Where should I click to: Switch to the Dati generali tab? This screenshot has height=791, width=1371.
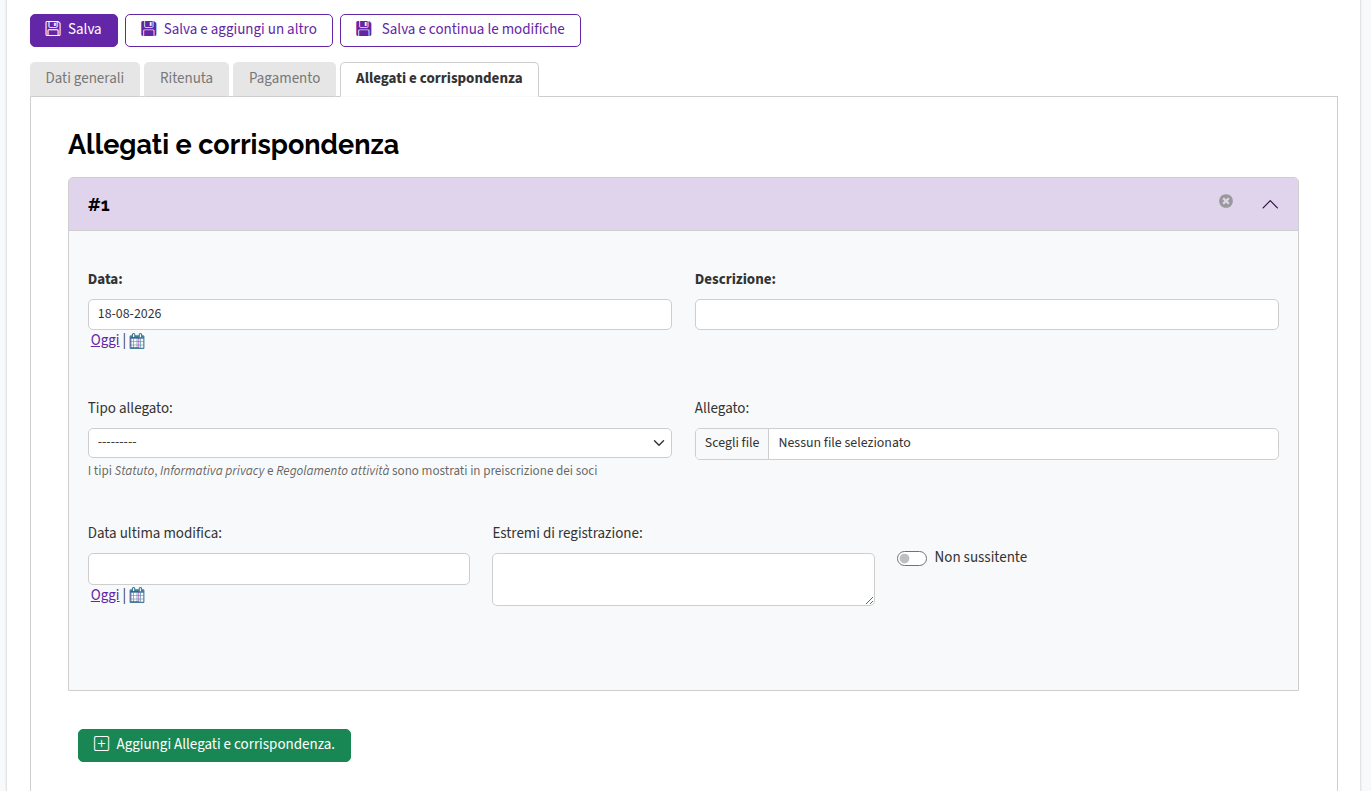click(85, 79)
